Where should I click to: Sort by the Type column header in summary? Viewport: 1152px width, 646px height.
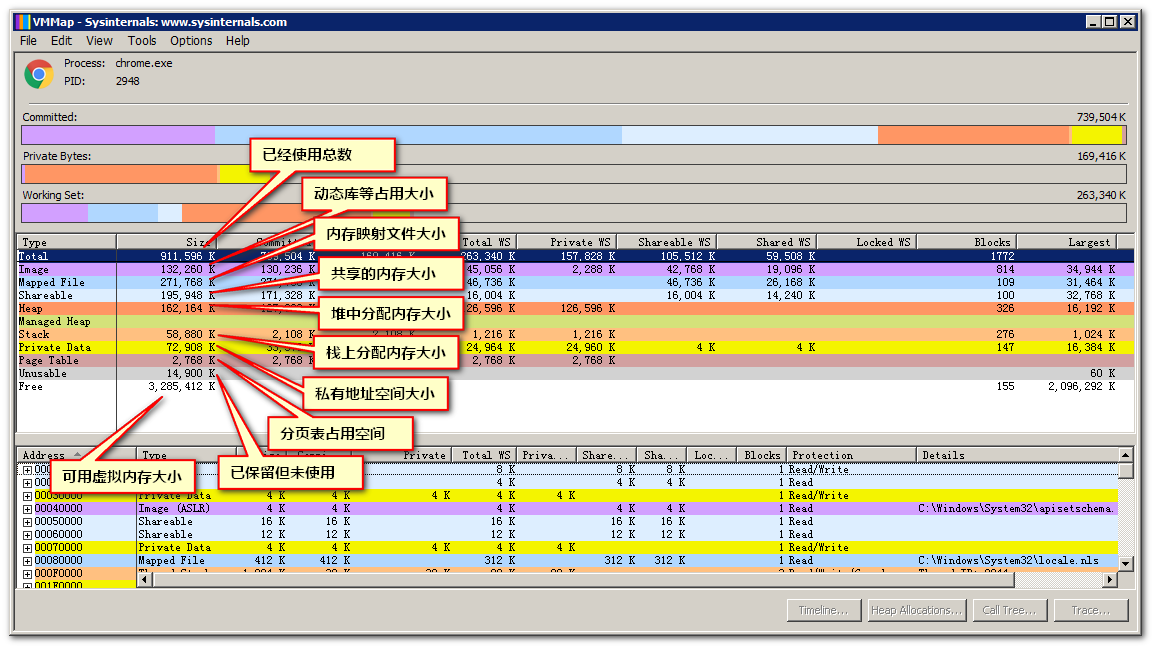pos(66,242)
